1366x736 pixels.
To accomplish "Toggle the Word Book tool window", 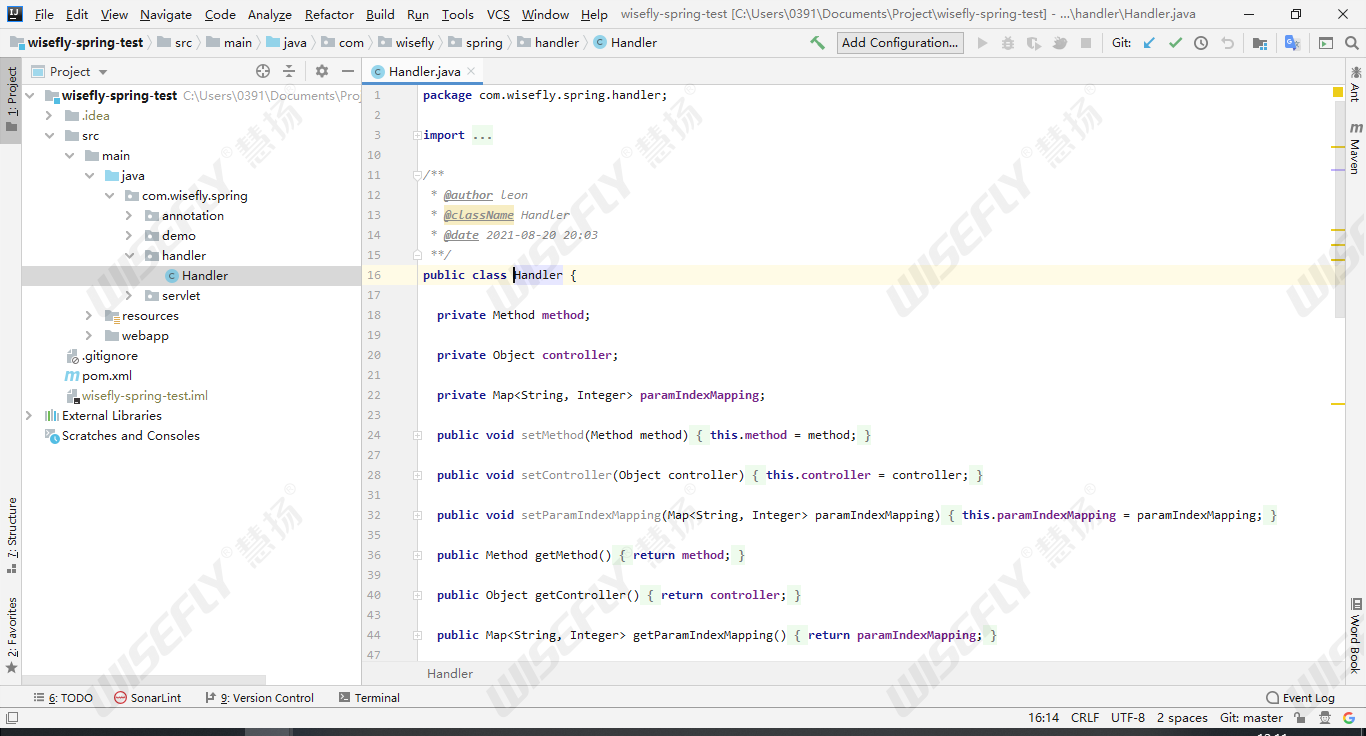I will 1355,636.
